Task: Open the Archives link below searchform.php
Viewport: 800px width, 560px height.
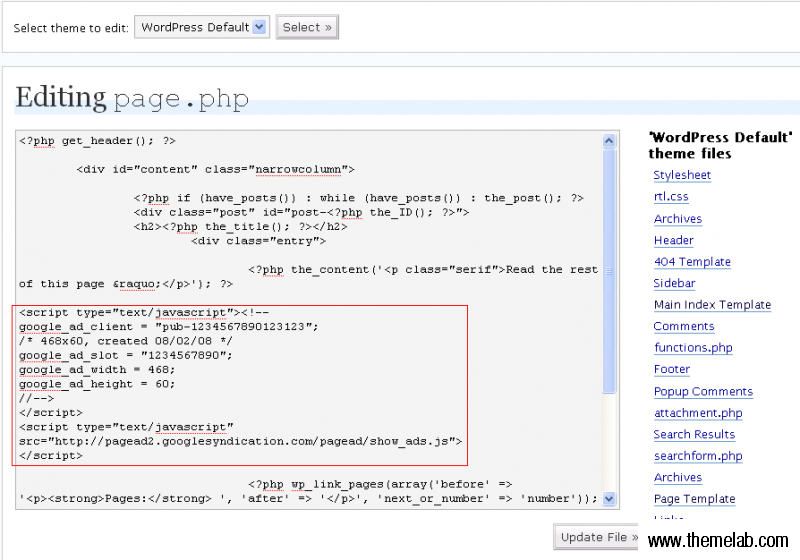Action: 678,477
